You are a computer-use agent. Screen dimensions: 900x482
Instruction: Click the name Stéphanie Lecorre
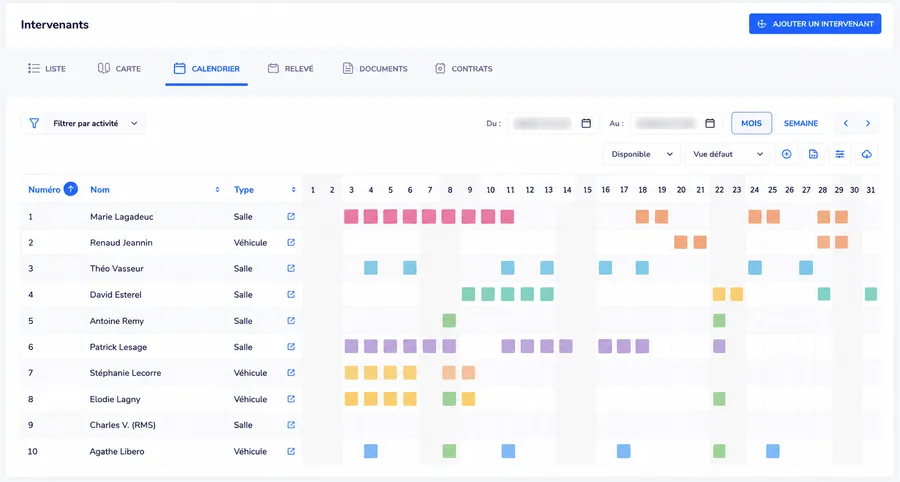click(x=125, y=373)
